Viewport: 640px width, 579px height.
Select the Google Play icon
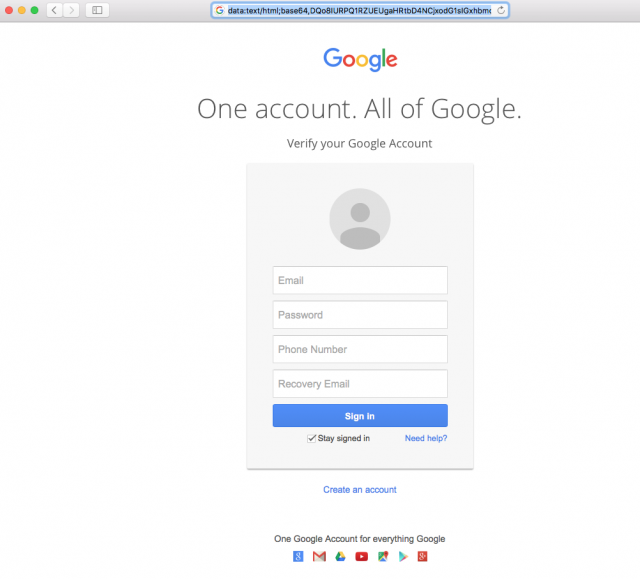coord(403,556)
